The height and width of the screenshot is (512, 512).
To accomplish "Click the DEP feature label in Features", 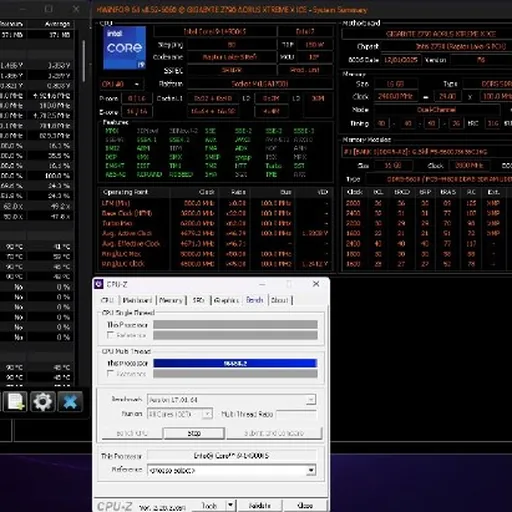I will 111,157.
